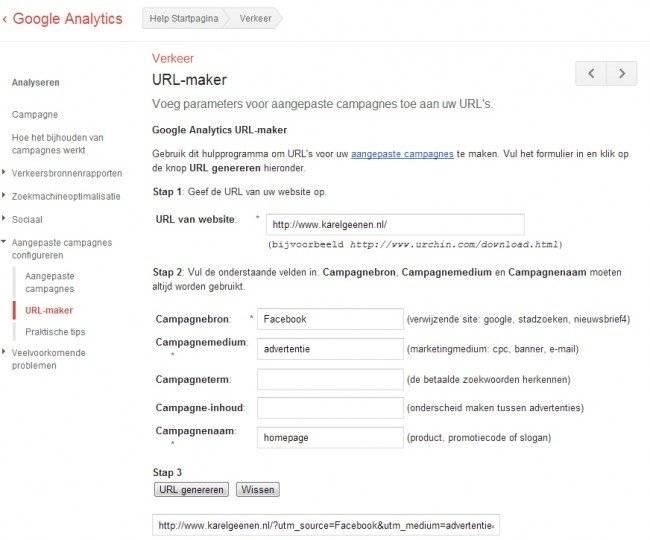Open Verkeer breadcrumb
The image size is (650, 540).
tap(255, 18)
